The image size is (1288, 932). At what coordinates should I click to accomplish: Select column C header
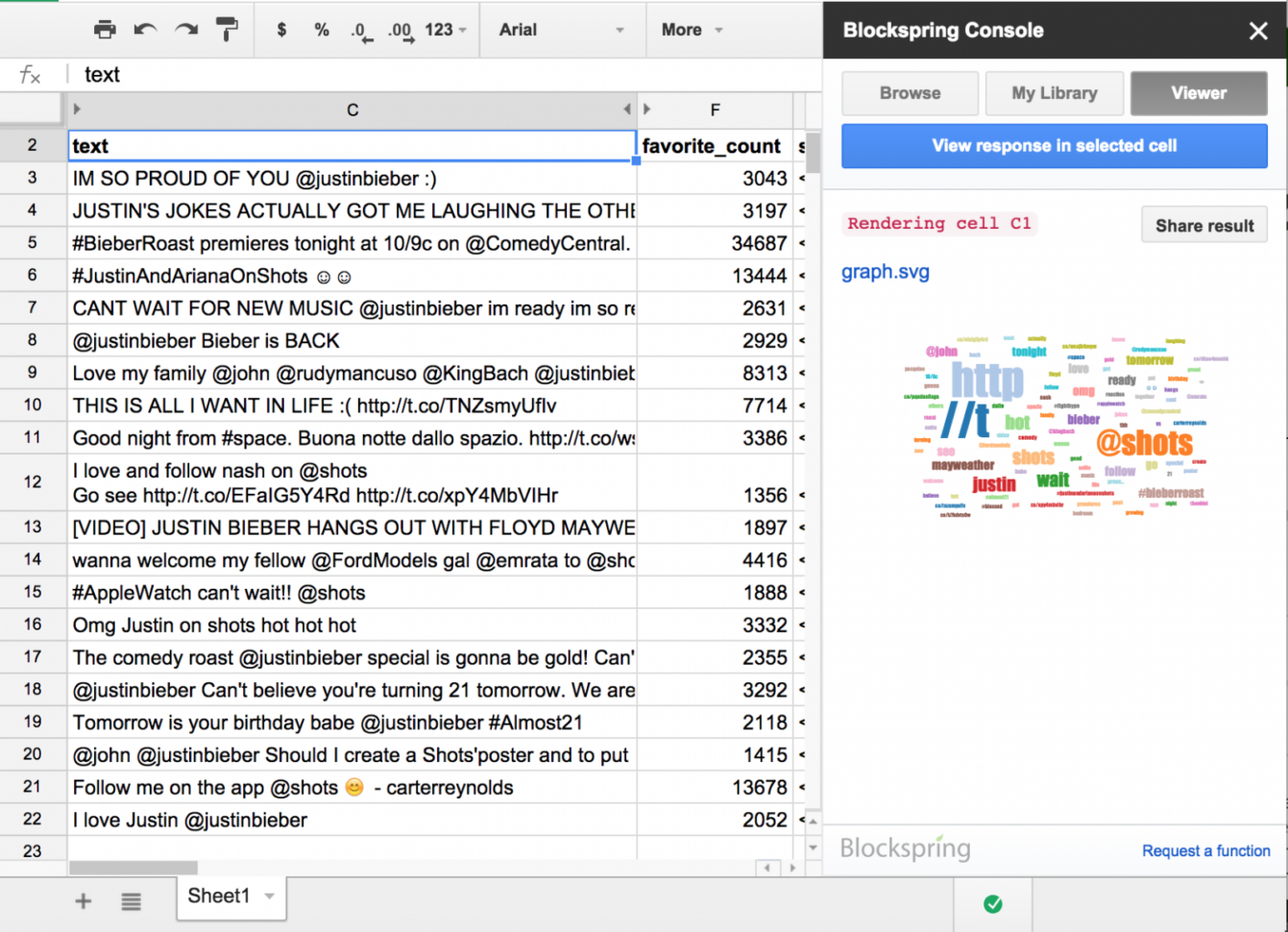coord(352,110)
